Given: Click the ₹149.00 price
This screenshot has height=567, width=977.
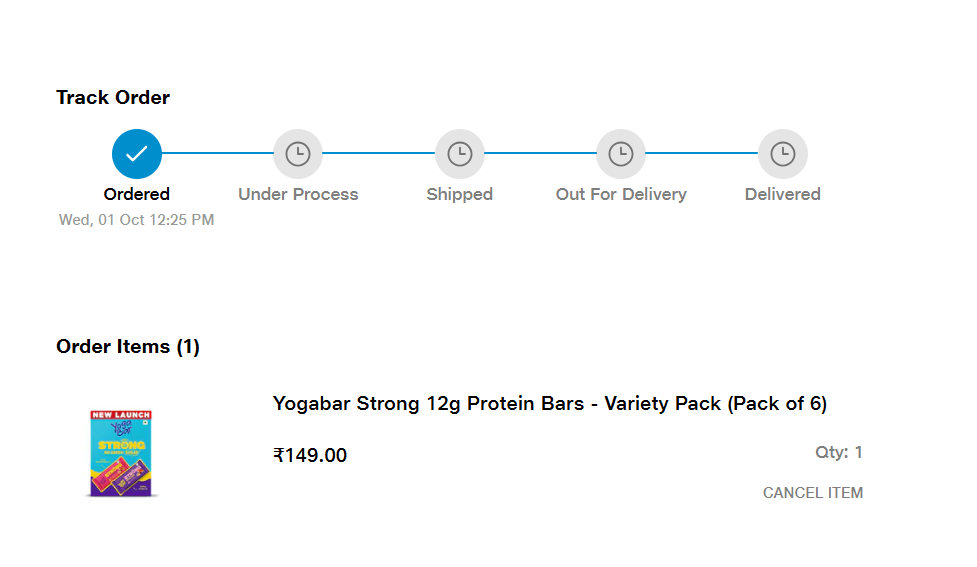Looking at the screenshot, I should coord(310,456).
